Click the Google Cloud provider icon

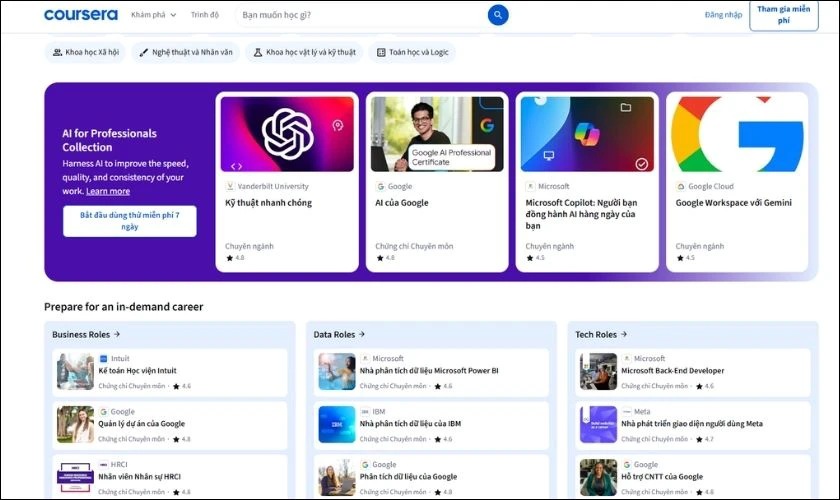(x=680, y=186)
